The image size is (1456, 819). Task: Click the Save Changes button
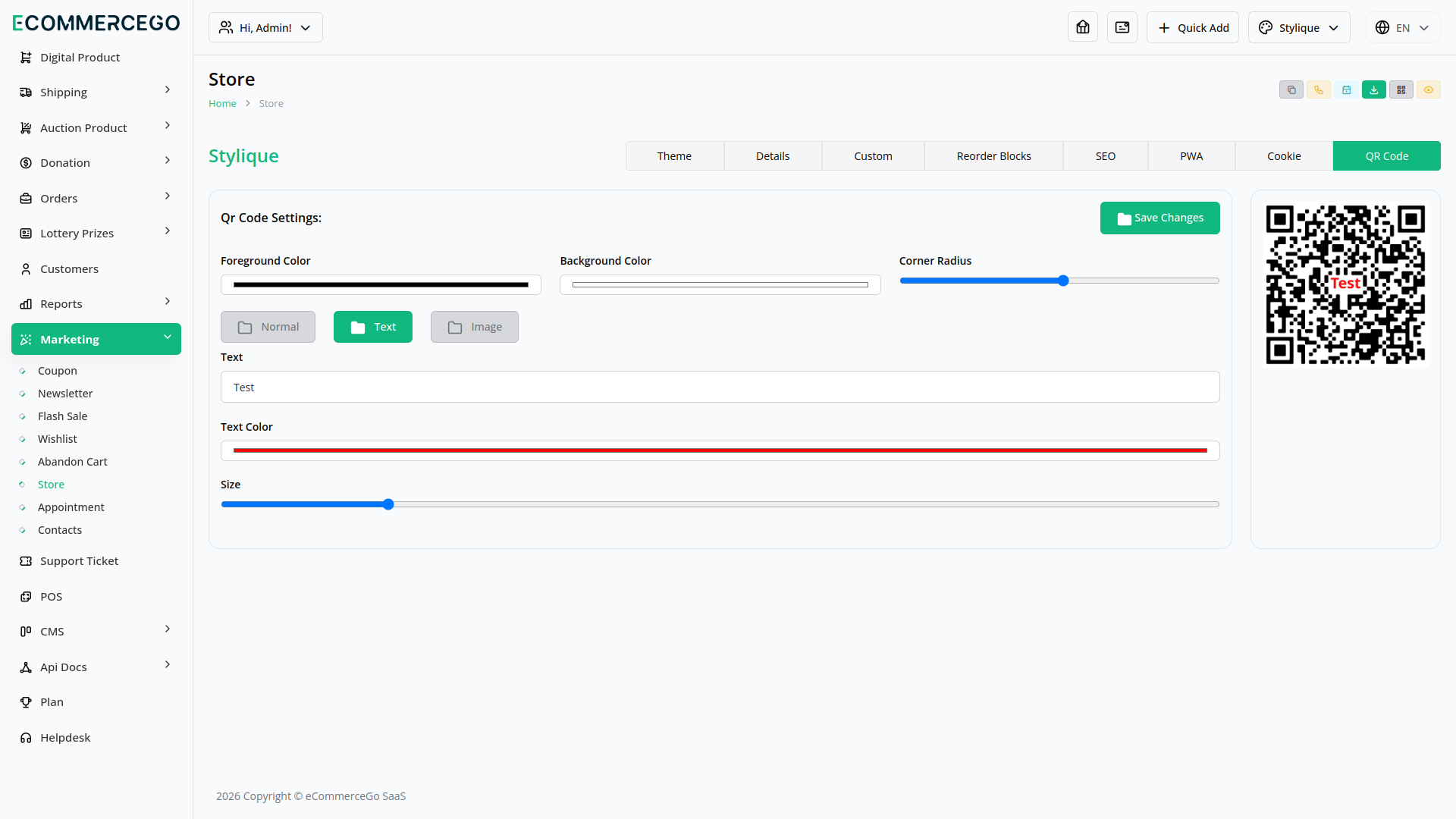[x=1160, y=218]
